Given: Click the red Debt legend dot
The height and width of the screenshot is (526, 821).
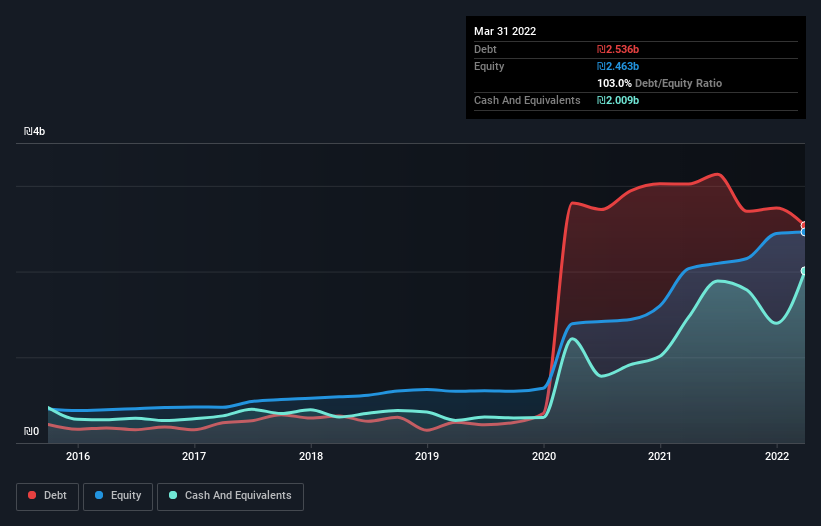Looking at the screenshot, I should pyautogui.click(x=32, y=495).
